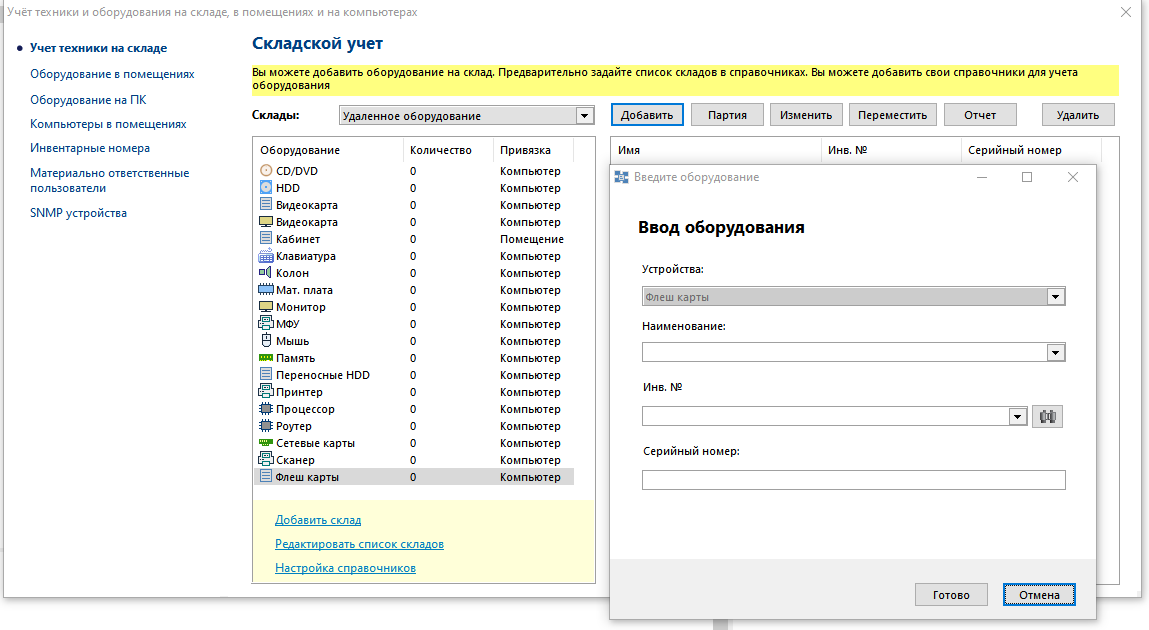Screen dimensions: 1149x630
Task: Click the Изменить button
Action: click(x=806, y=115)
